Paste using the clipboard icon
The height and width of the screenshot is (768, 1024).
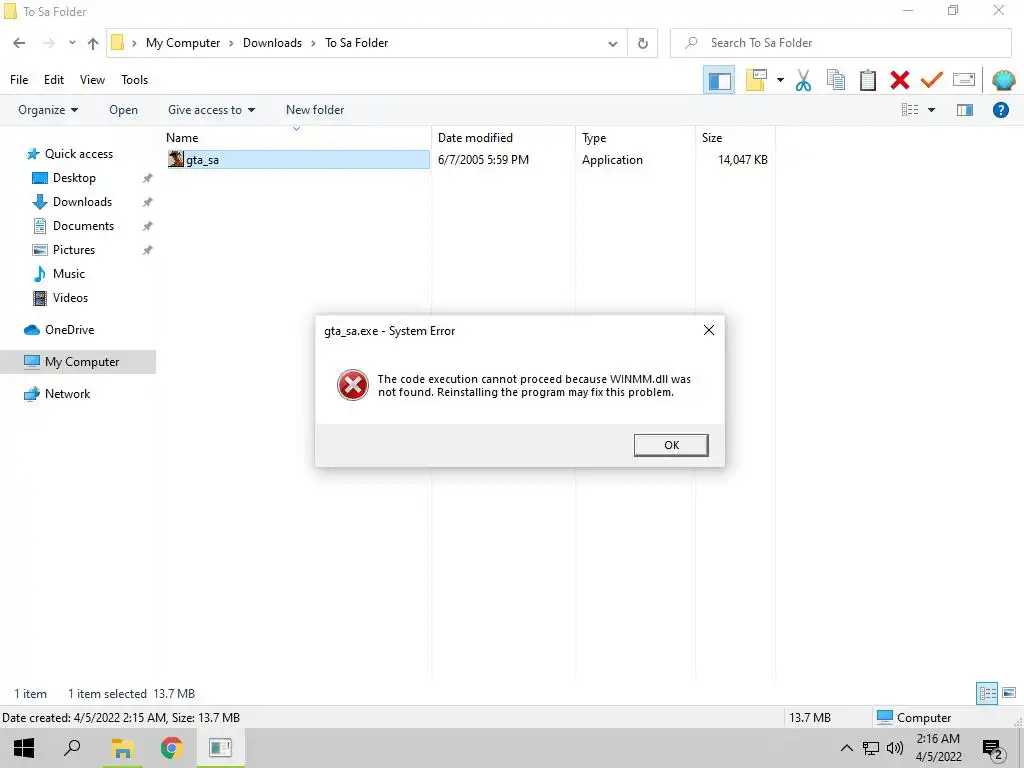point(867,80)
